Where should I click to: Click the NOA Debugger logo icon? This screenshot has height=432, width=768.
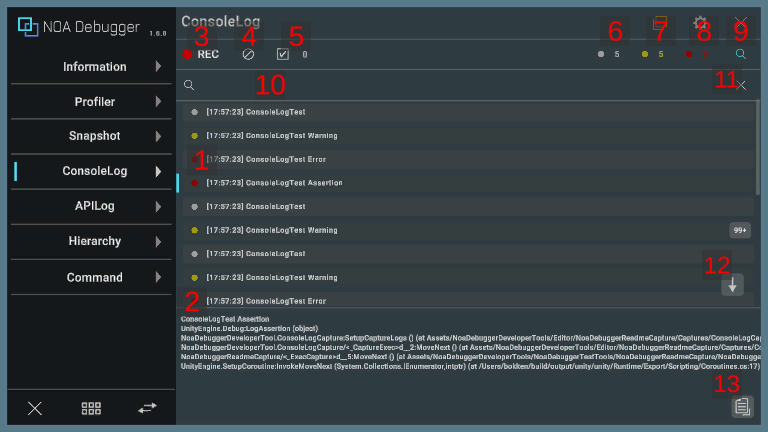coord(28,26)
